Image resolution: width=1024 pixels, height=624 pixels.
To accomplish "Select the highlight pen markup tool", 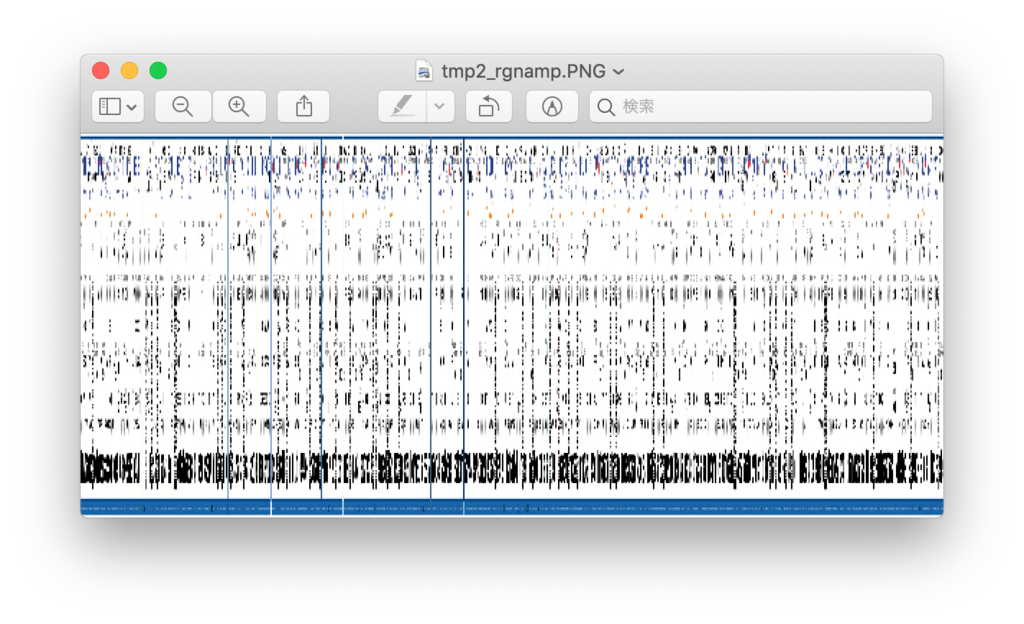I will pyautogui.click(x=402, y=106).
